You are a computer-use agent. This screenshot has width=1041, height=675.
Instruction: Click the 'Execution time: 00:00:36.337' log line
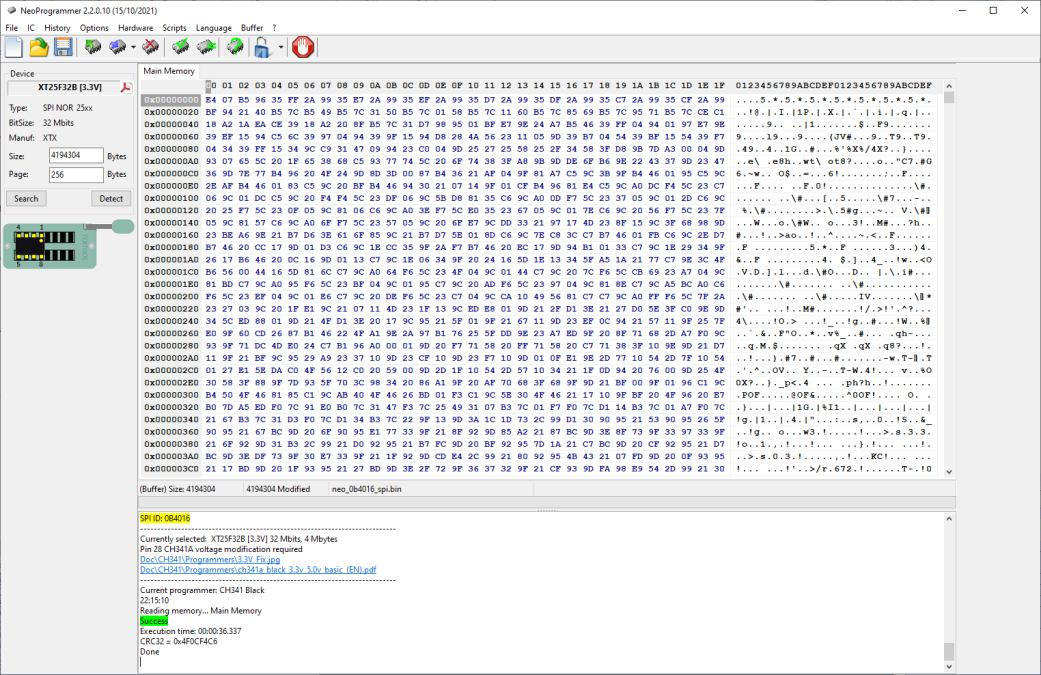tap(191, 631)
